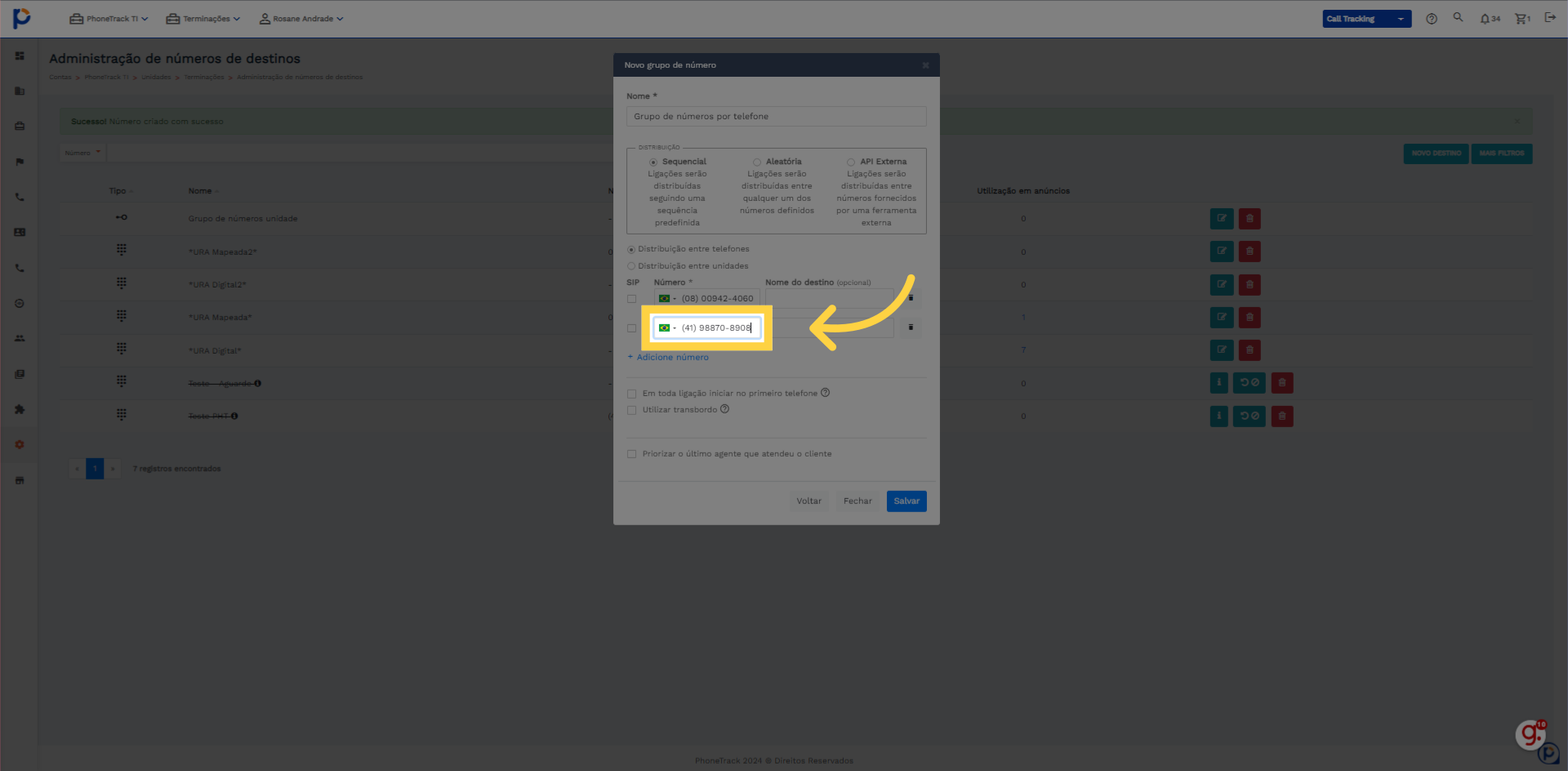This screenshot has width=1568, height=771.
Task: Click the logout icon
Action: point(1550,18)
